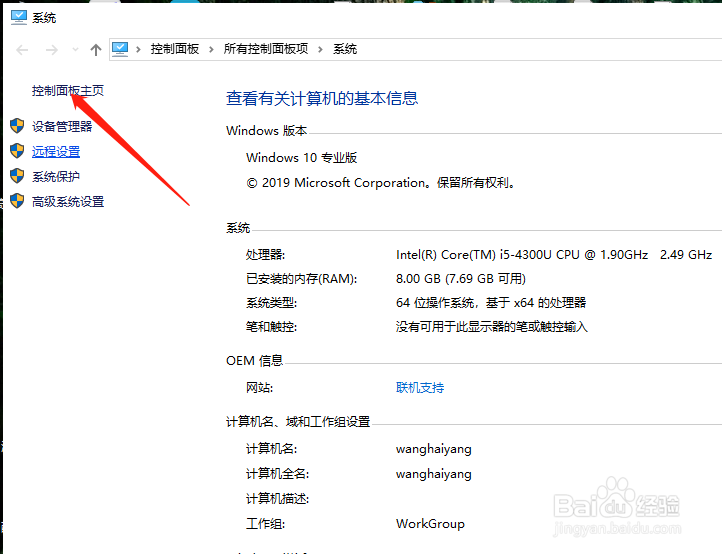Click the 没有可用于此显示器的笔或触控输入 text

[x=491, y=327]
